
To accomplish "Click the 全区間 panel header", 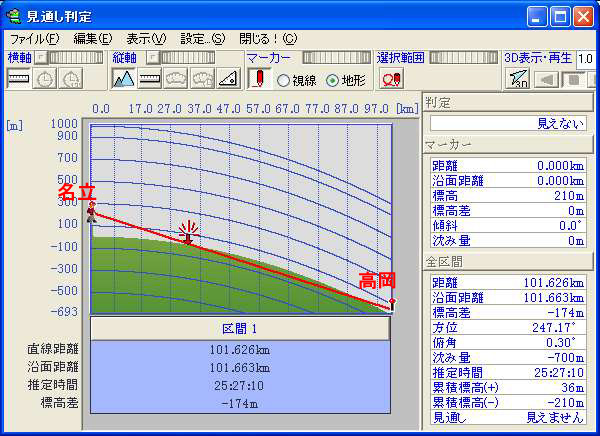I will 508,262.
